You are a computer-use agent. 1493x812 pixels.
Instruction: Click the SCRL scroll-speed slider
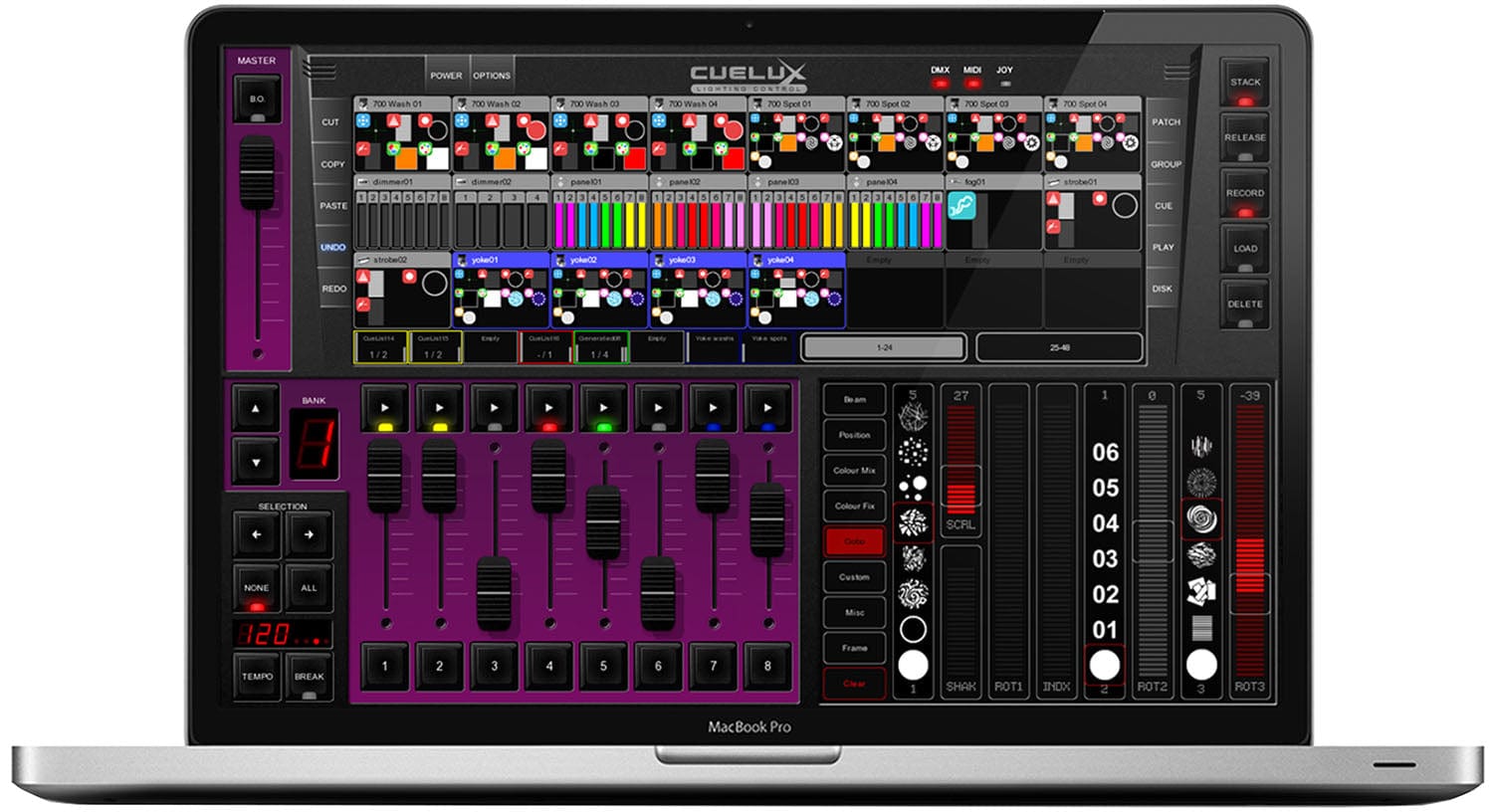click(960, 458)
